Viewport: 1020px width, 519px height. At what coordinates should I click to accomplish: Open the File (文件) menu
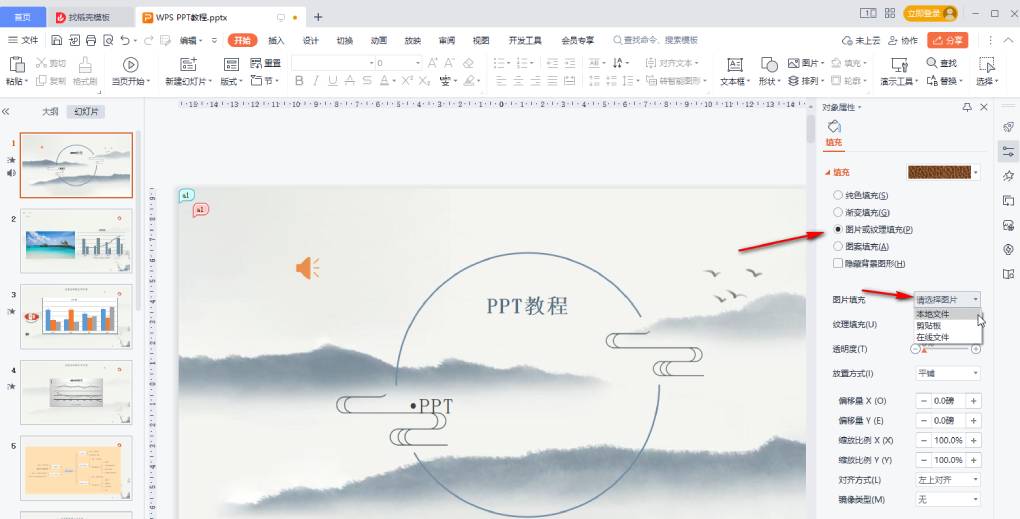point(23,40)
